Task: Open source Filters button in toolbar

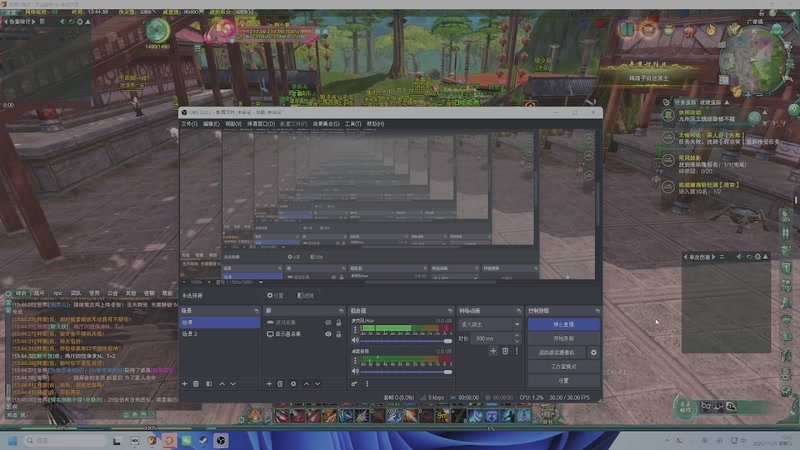Action: coord(306,295)
